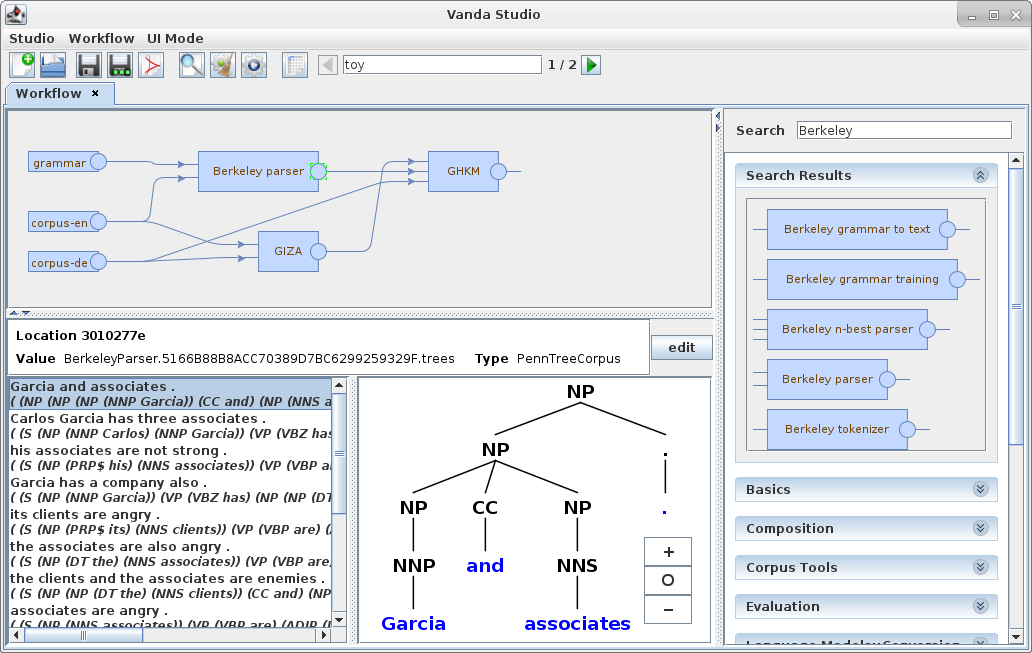Viewport: 1032px width, 653px height.
Task: Click the gear-and-broom cleanup toolbar icon
Action: (222, 65)
